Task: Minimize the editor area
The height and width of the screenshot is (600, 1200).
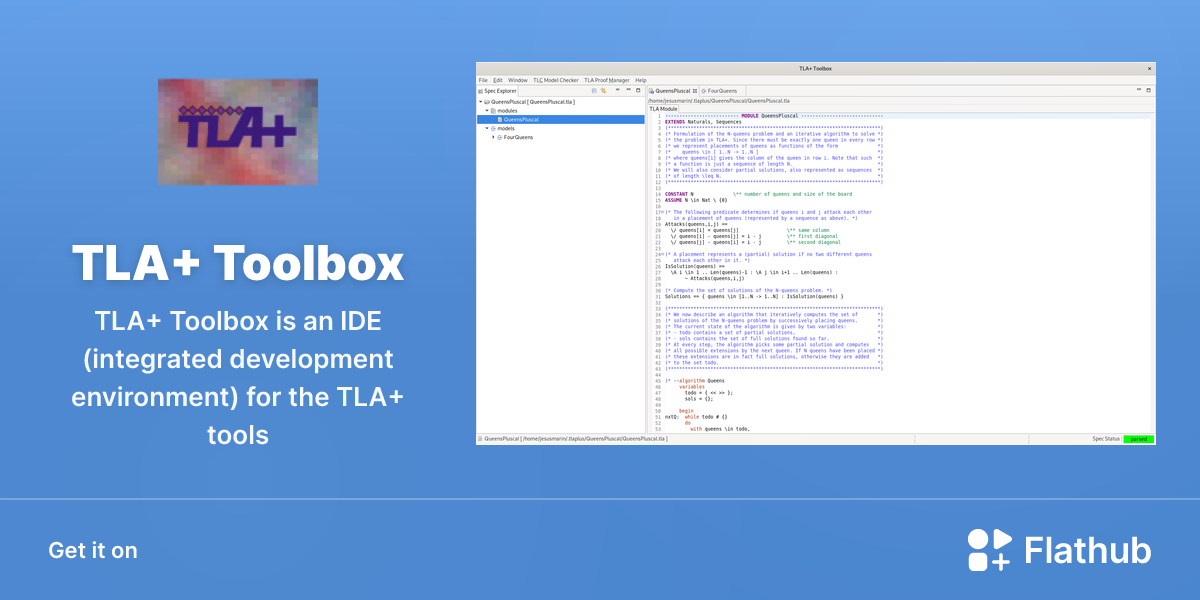Action: coord(1138,90)
